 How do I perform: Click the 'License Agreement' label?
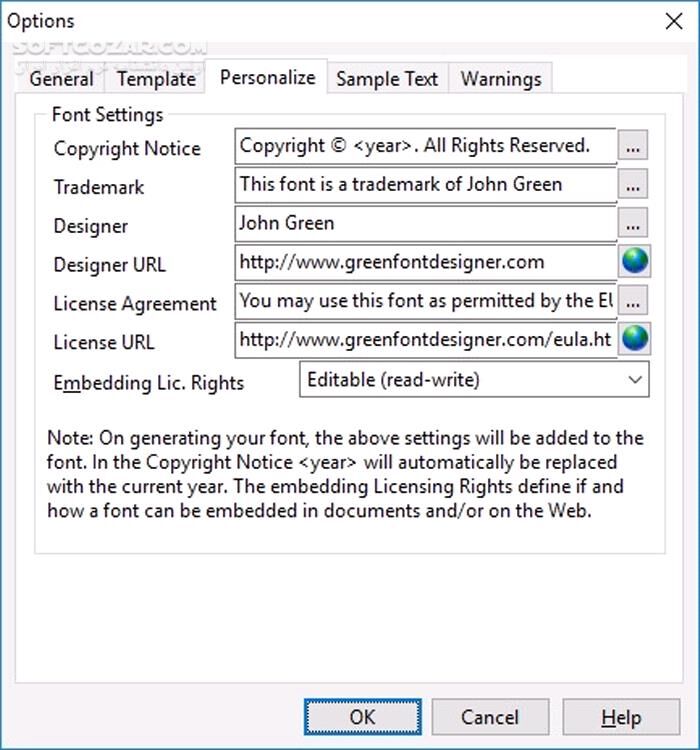coord(135,304)
